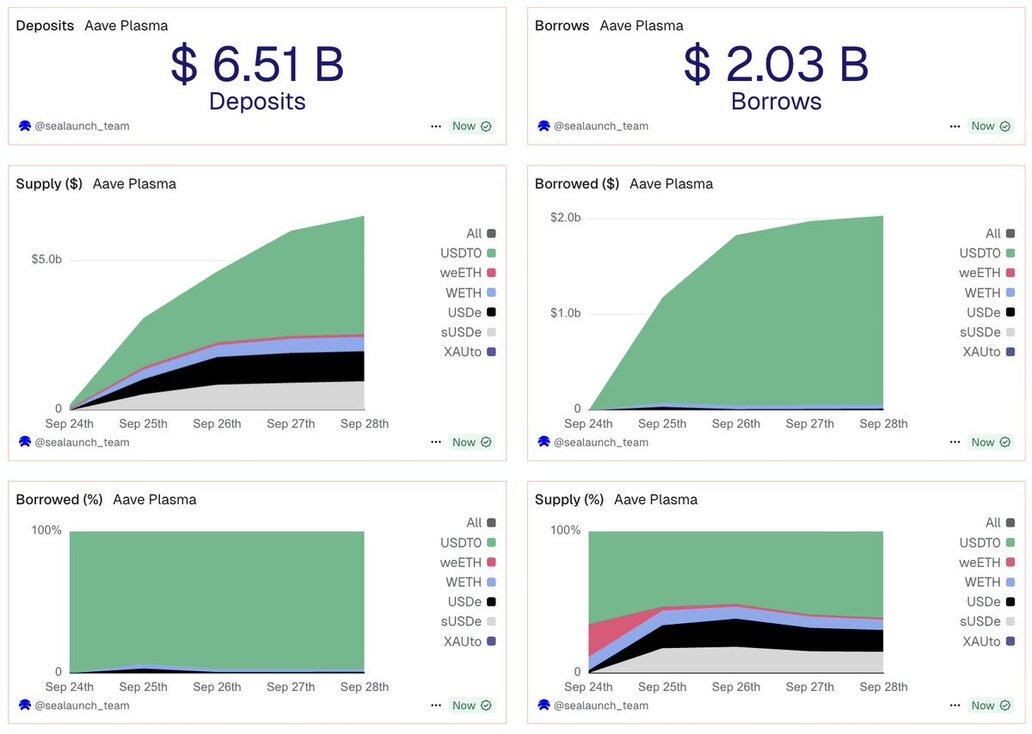Open the @sealaunch_team link on the Deposits card
Screen dimensions: 1032x734
(82, 126)
